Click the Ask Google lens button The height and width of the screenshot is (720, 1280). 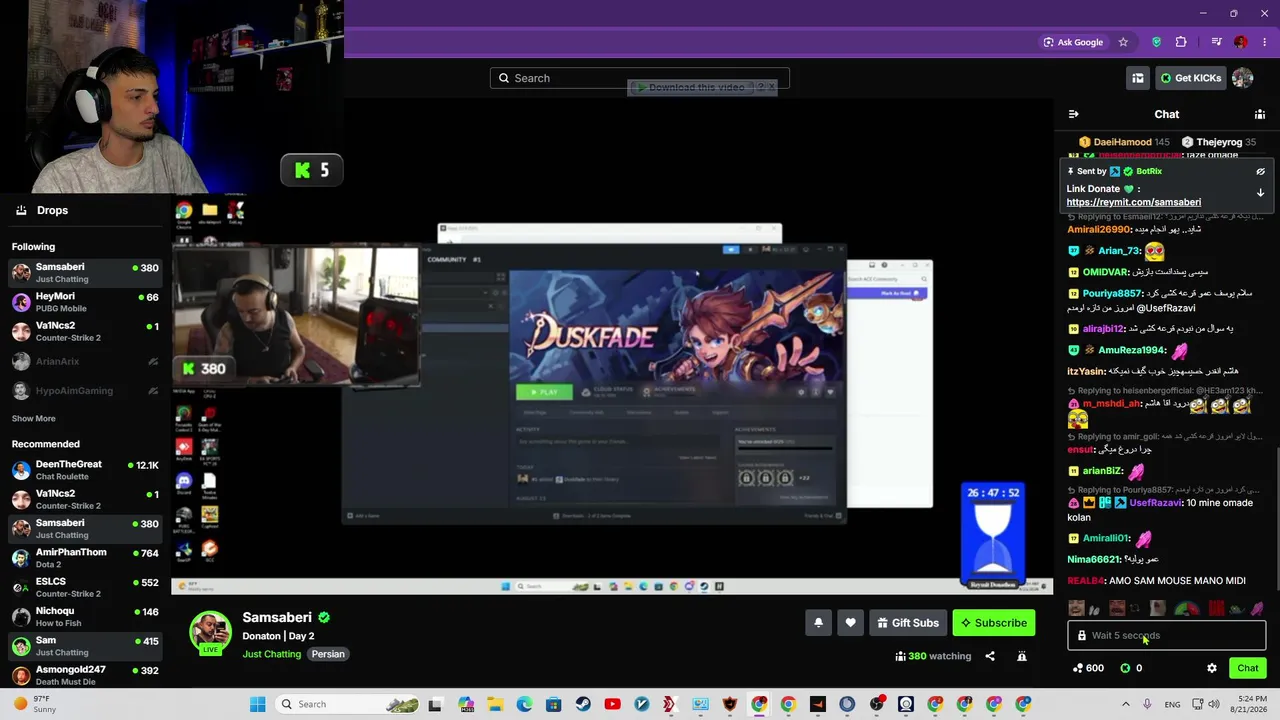pos(1073,42)
